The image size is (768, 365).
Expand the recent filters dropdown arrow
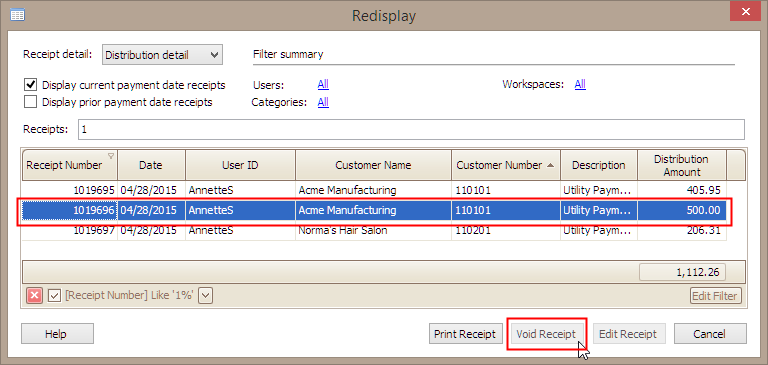click(206, 295)
